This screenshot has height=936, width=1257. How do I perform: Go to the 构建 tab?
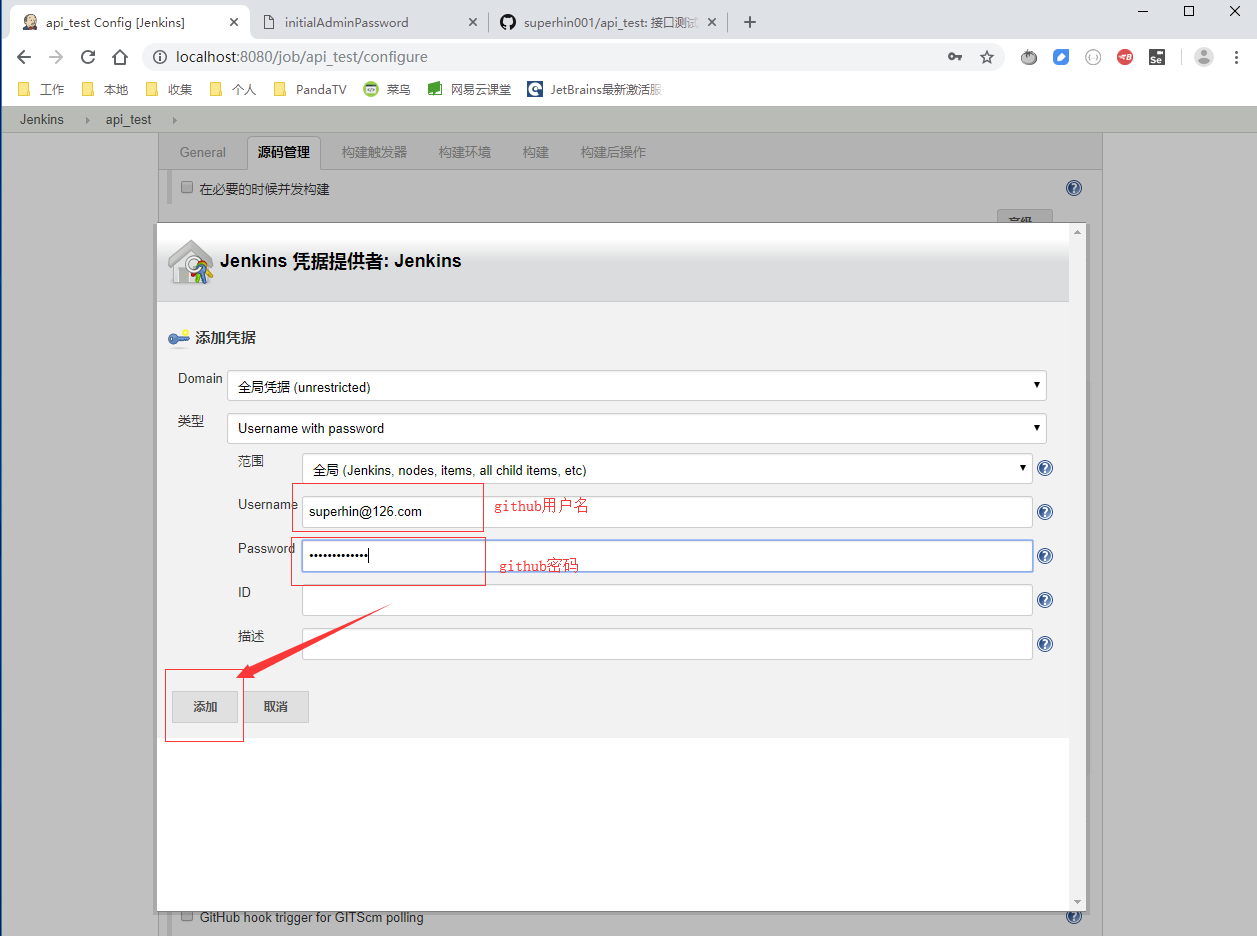tap(536, 152)
